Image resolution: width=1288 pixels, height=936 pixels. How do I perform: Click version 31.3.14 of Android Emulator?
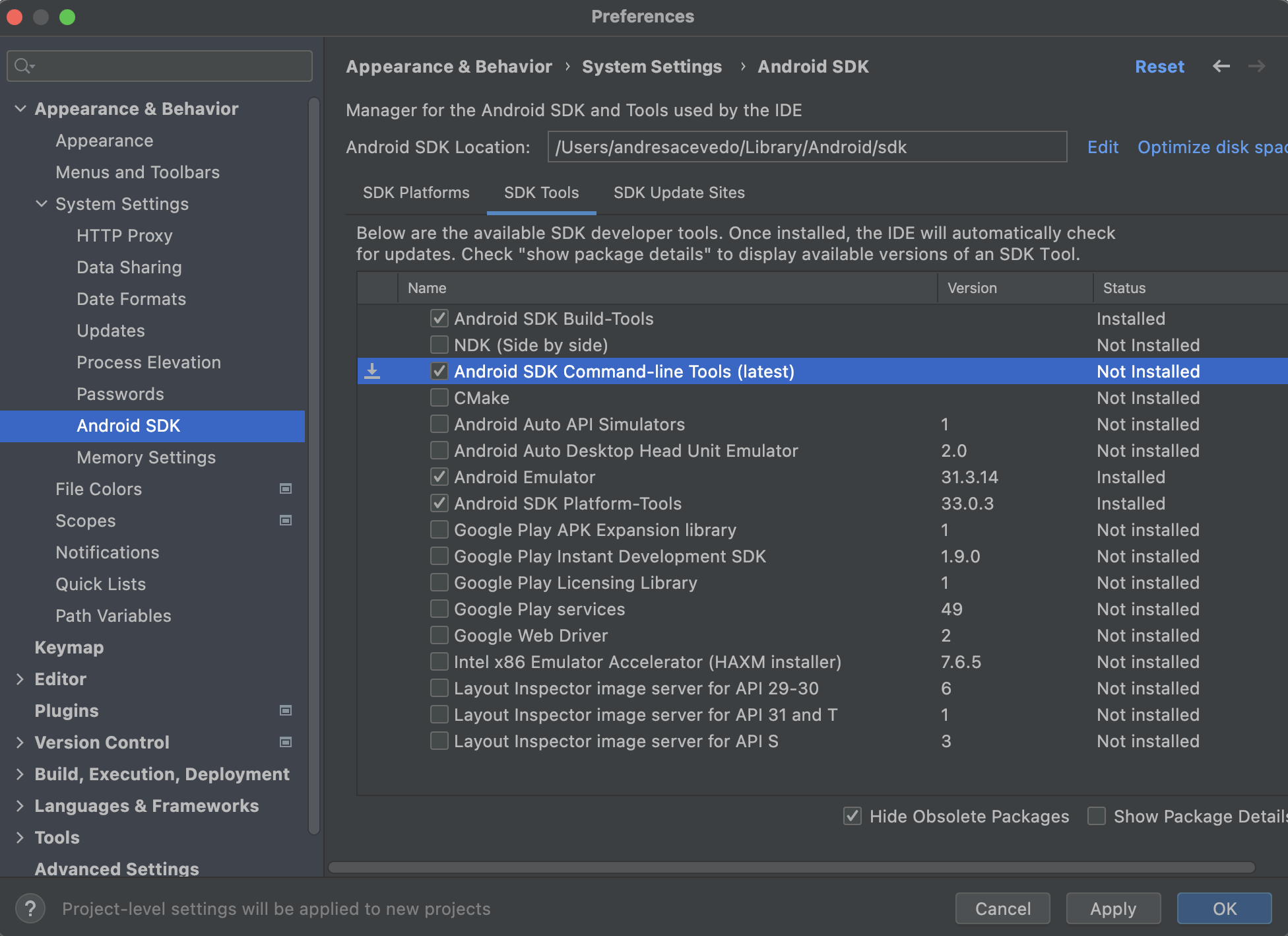969,477
